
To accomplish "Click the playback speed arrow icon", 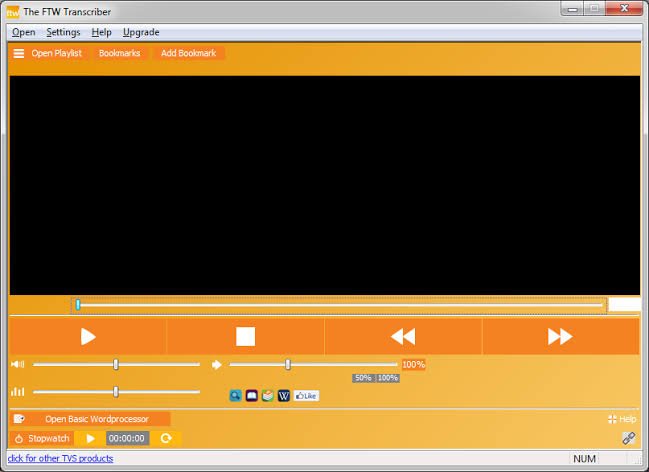I will 217,365.
